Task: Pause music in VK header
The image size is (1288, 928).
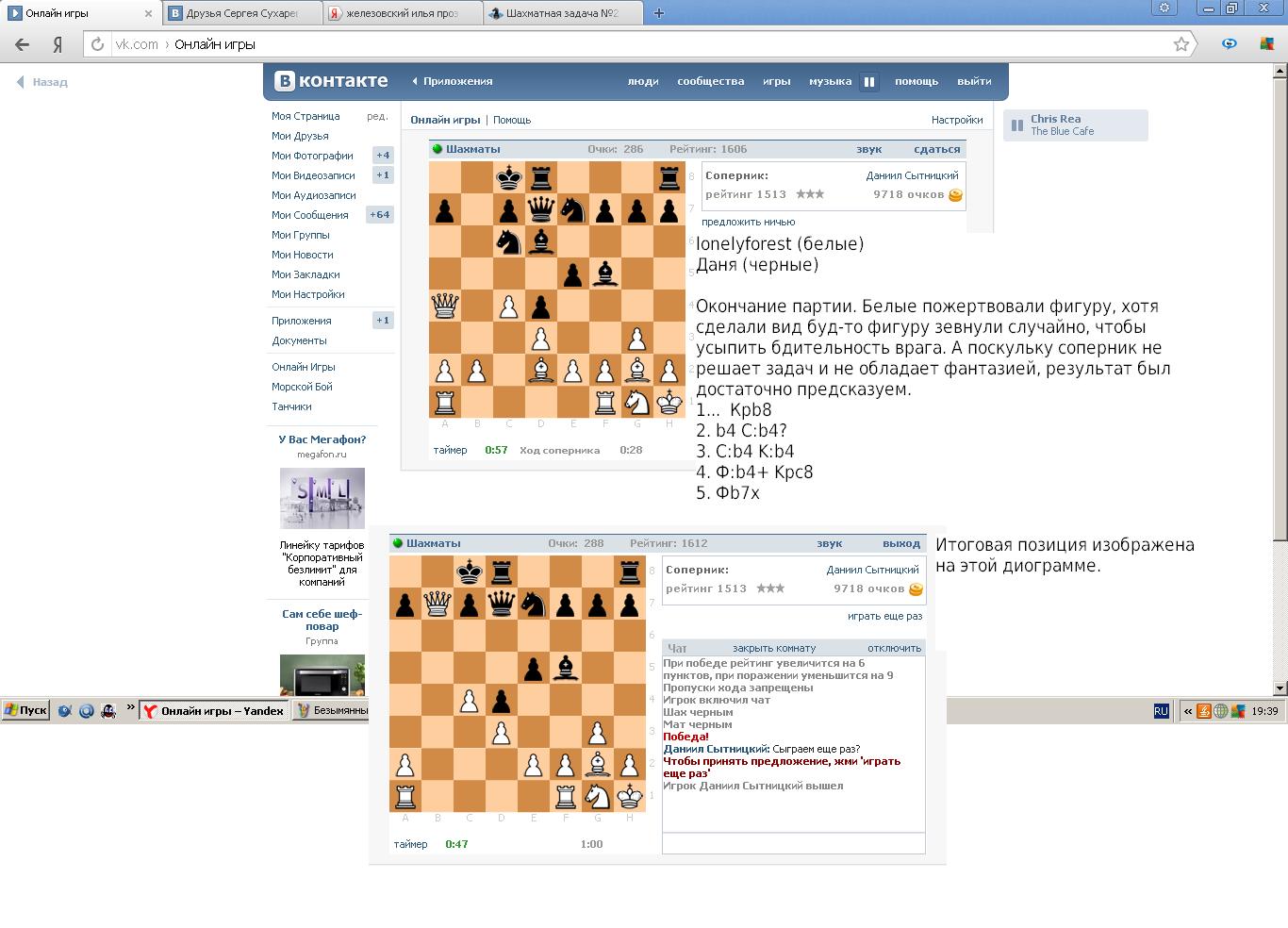Action: 869,82
